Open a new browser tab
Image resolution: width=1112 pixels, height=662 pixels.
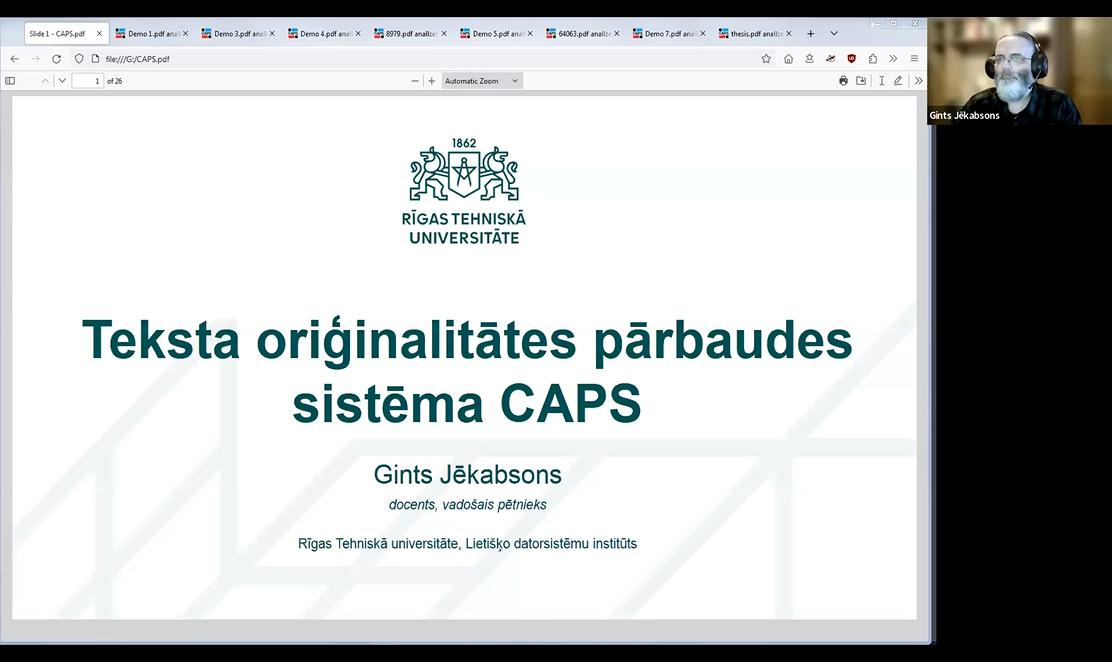point(810,34)
